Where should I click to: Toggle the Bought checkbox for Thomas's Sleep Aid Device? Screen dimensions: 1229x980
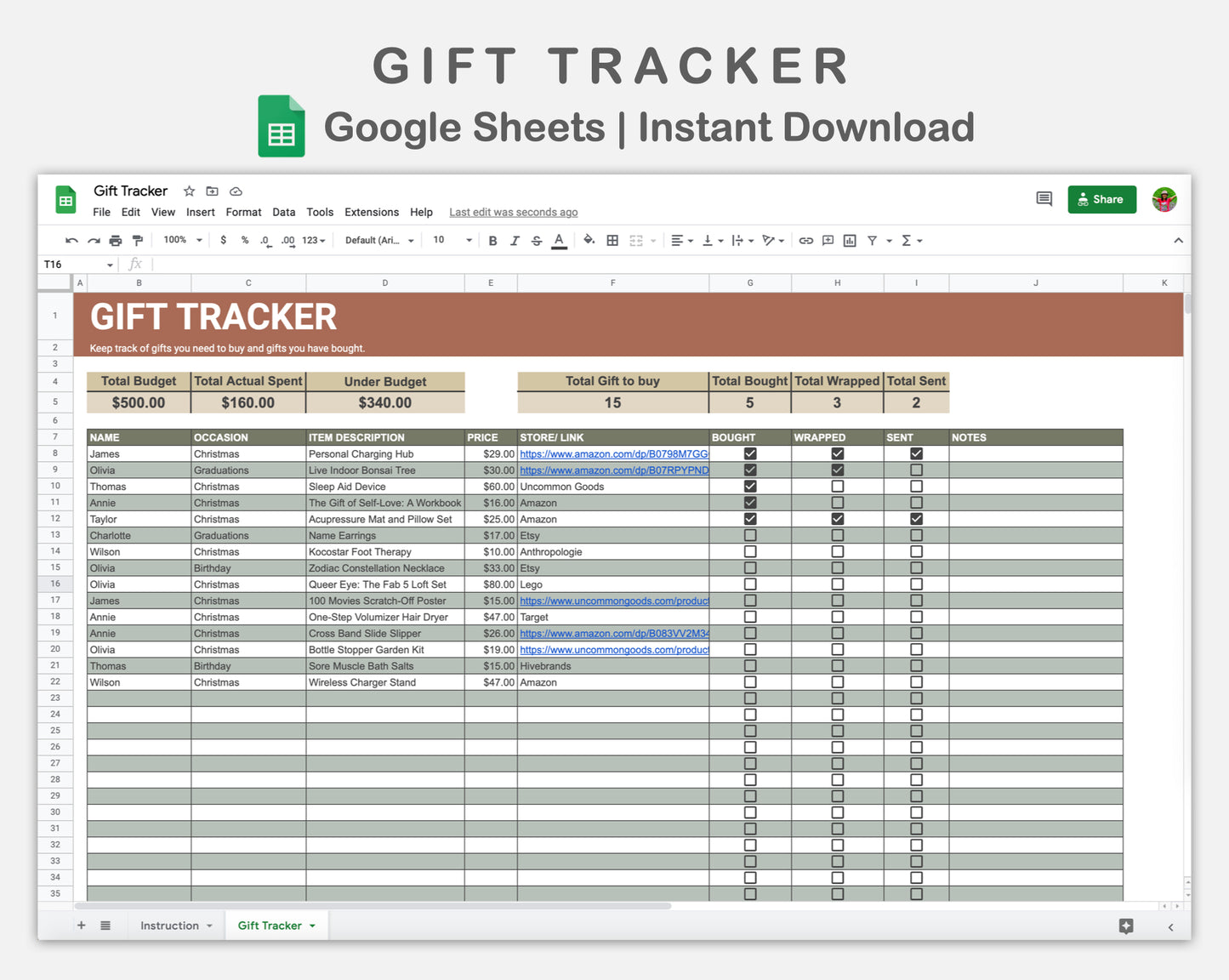[749, 486]
